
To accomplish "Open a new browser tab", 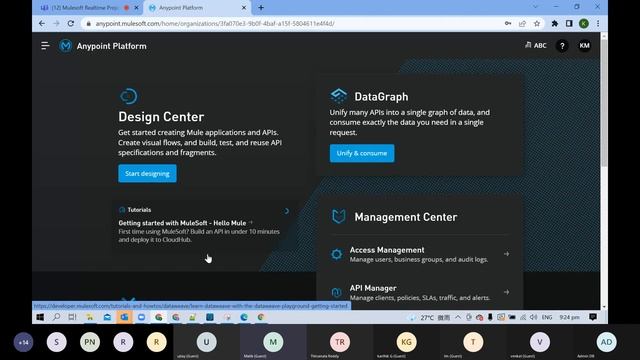I will pos(261,8).
